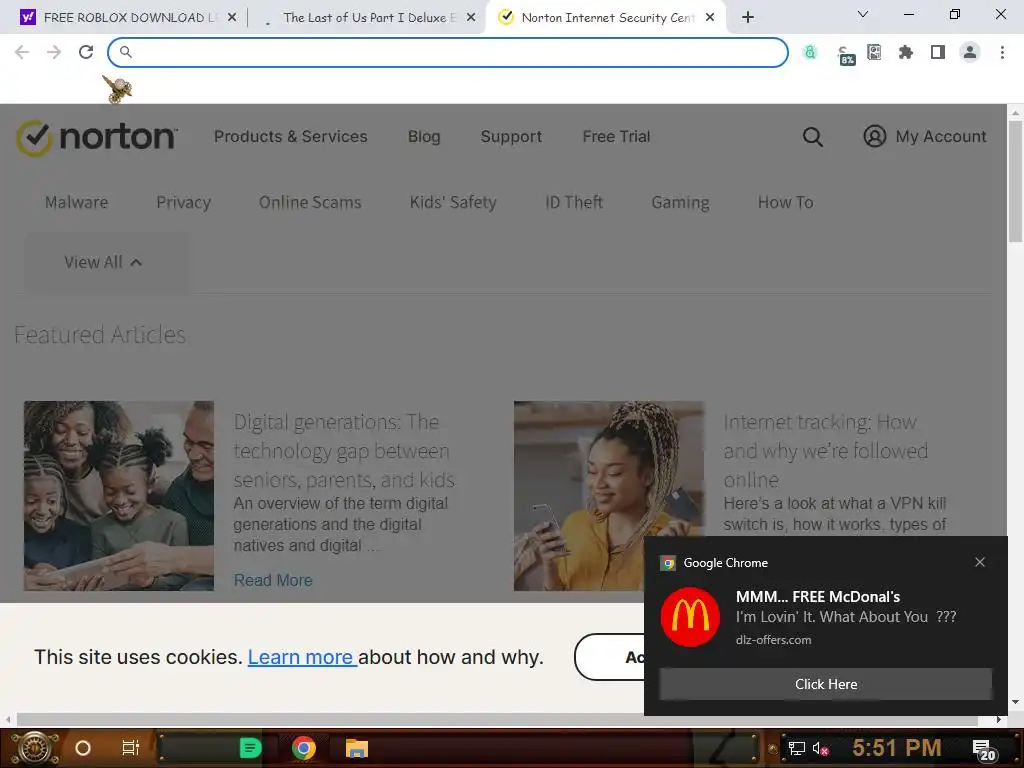Open Action Center with 20 notifications
Screen dimensions: 1024x768
coord(984,750)
